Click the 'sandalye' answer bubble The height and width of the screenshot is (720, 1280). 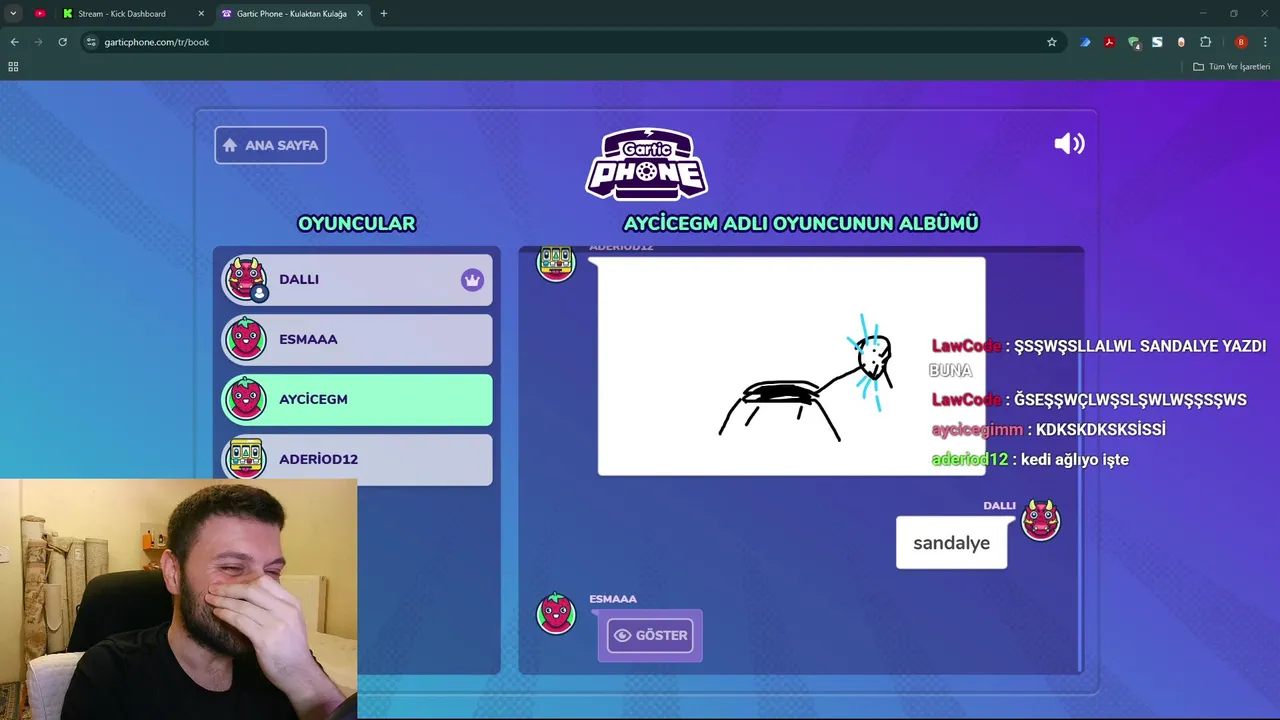[x=951, y=543]
